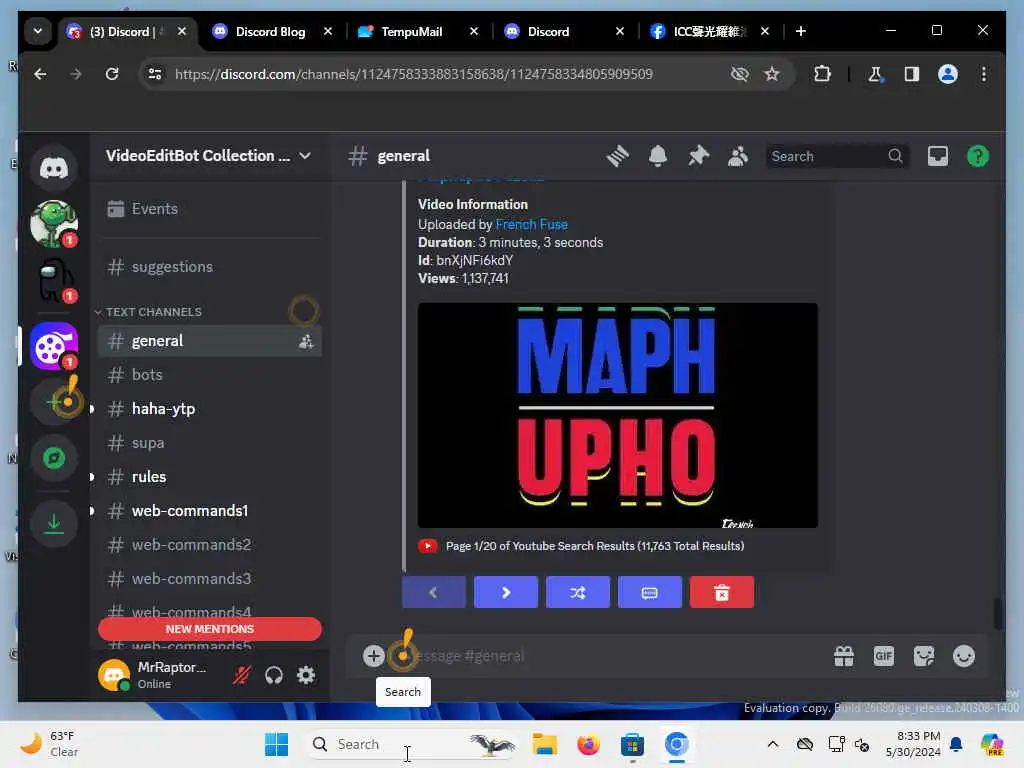
Task: Go back to previous page
Action: point(40,74)
